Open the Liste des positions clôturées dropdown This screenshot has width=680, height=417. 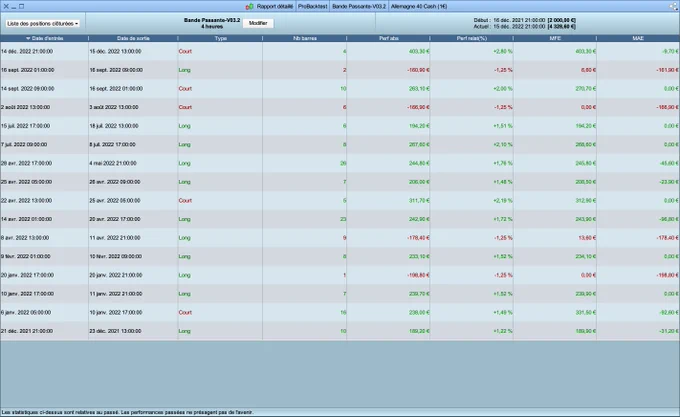click(x=42, y=23)
